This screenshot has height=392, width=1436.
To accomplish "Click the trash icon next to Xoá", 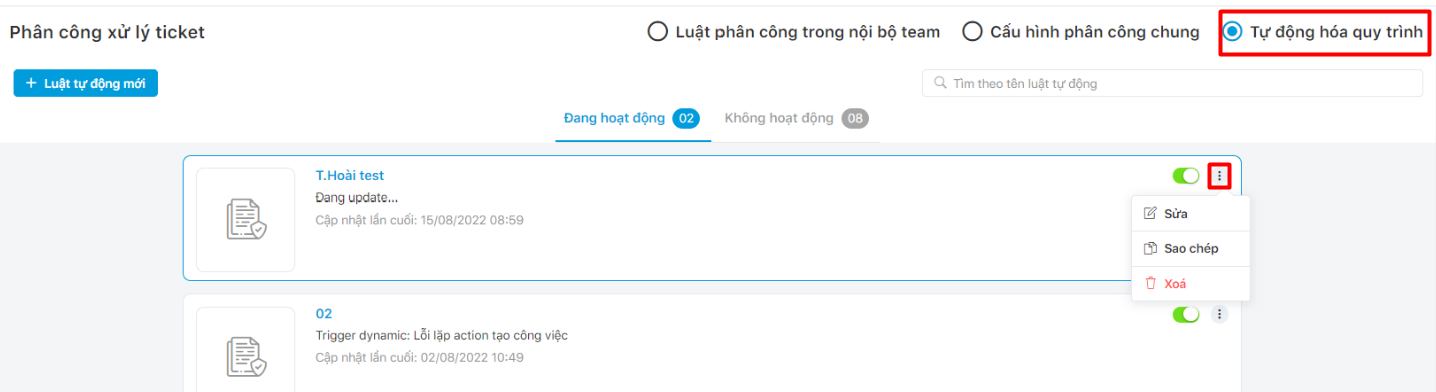I will pyautogui.click(x=1150, y=283).
